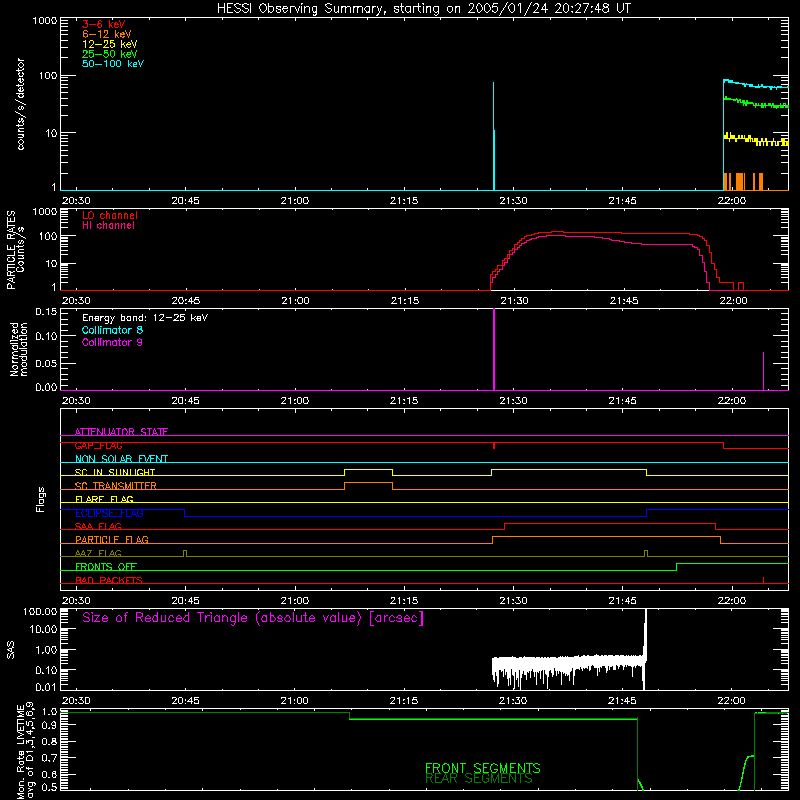The width and height of the screenshot is (800, 800).
Task: Click the magenta modulation spike near 21:27
Action: click(x=494, y=349)
